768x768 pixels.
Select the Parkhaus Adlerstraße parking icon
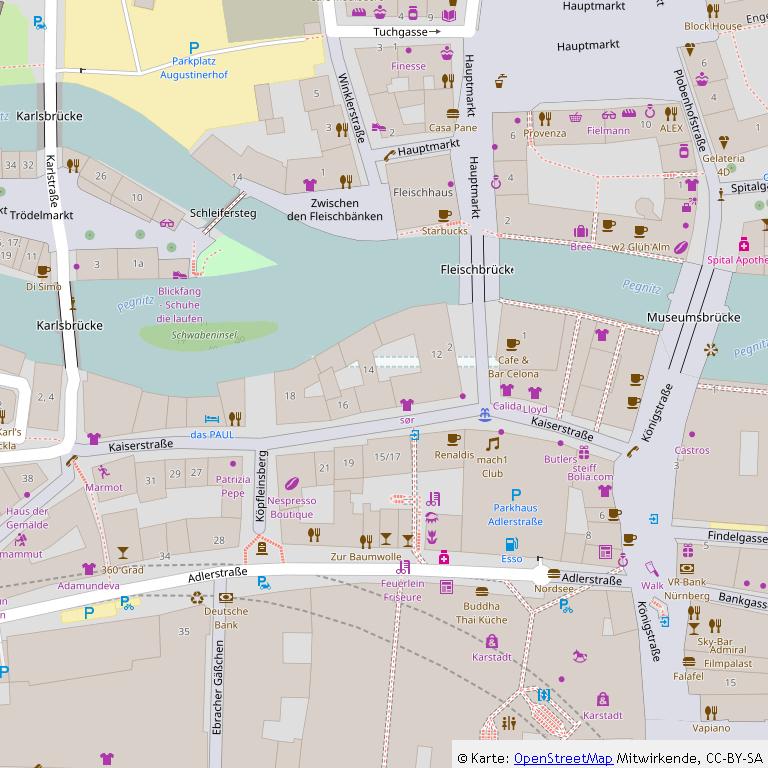[x=516, y=495]
